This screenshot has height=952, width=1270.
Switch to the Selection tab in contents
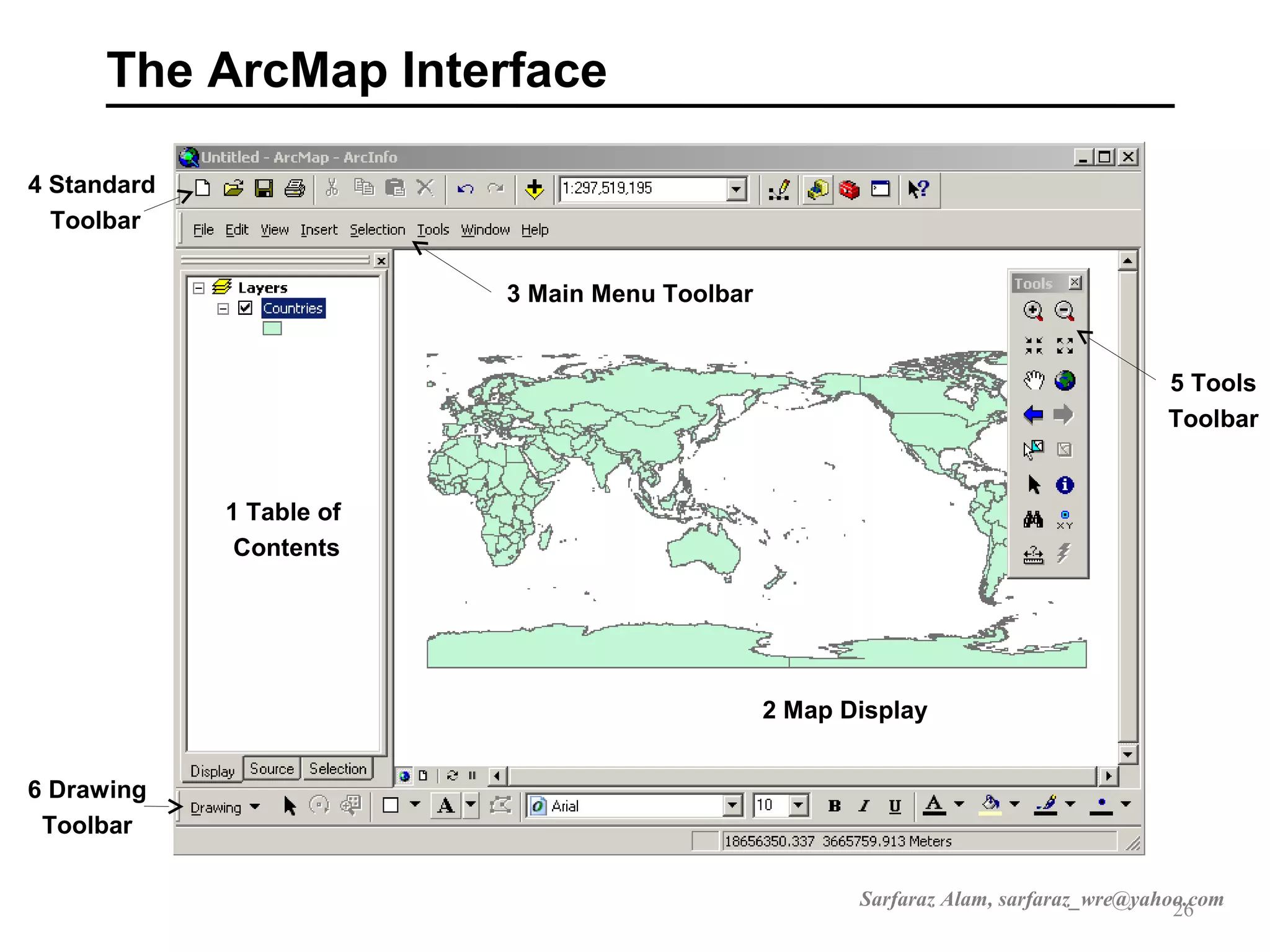click(338, 769)
